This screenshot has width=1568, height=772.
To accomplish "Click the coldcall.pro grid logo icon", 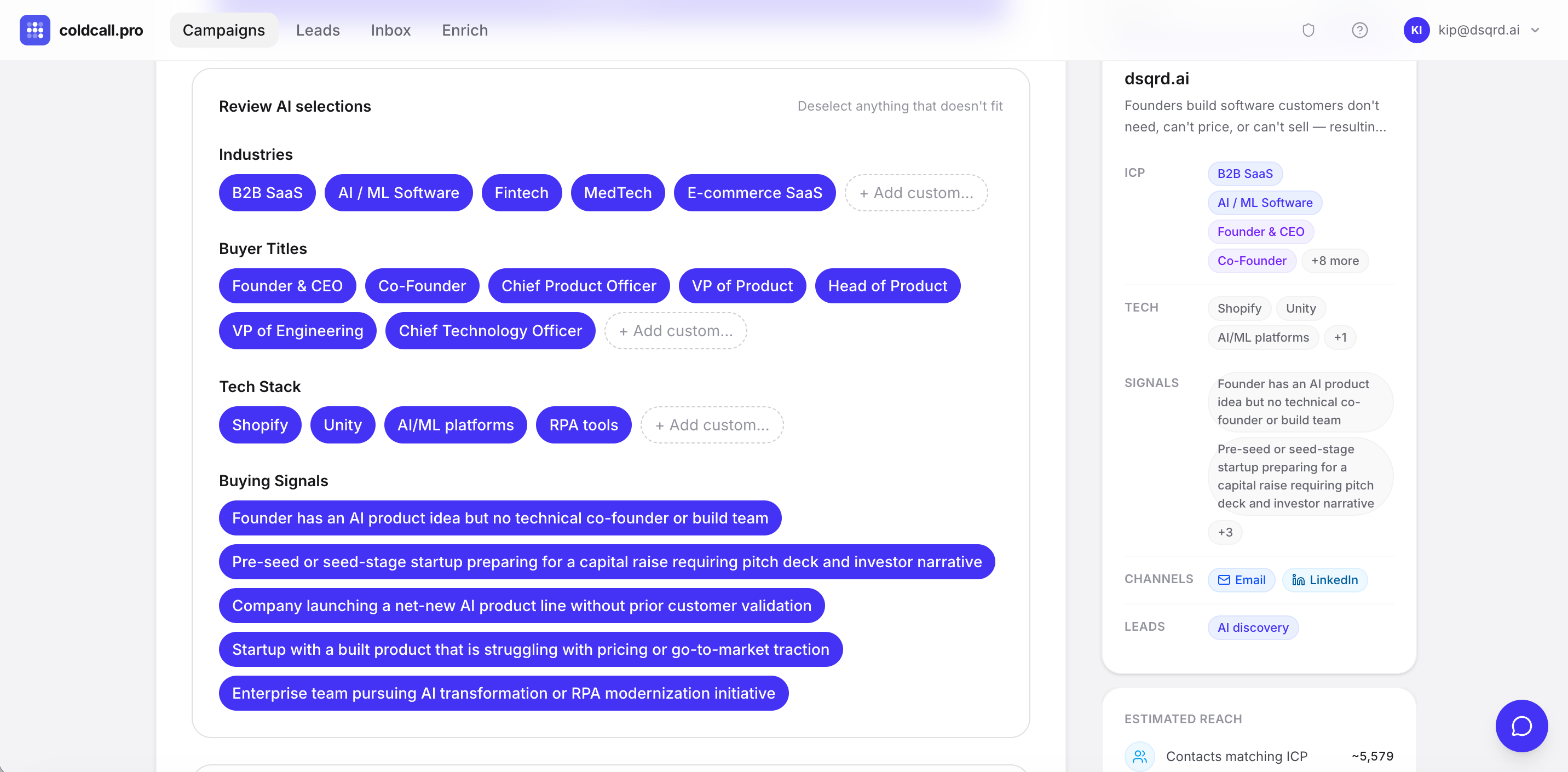I will point(34,30).
